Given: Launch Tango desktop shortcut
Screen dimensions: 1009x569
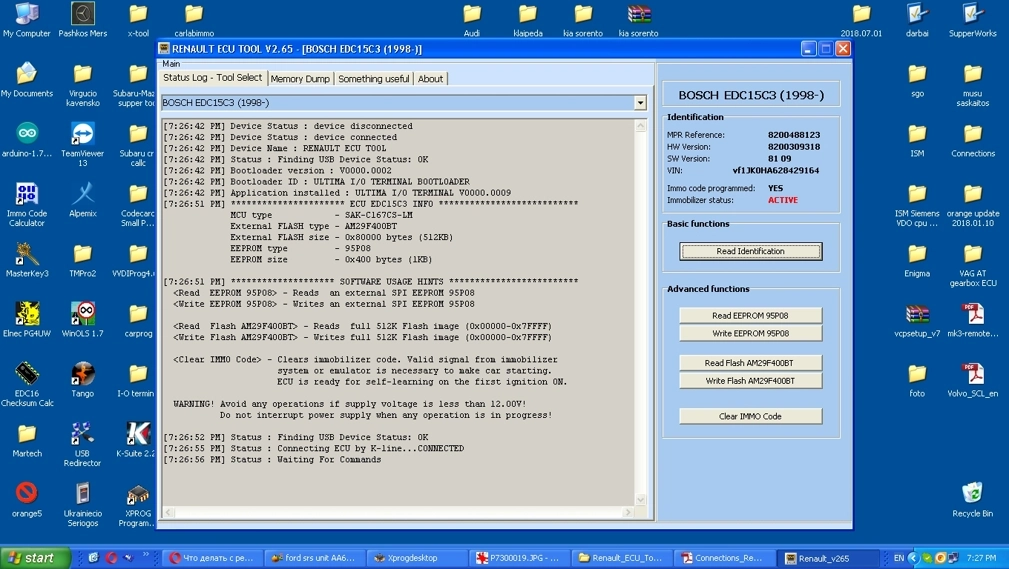Looking at the screenshot, I should click(x=82, y=378).
